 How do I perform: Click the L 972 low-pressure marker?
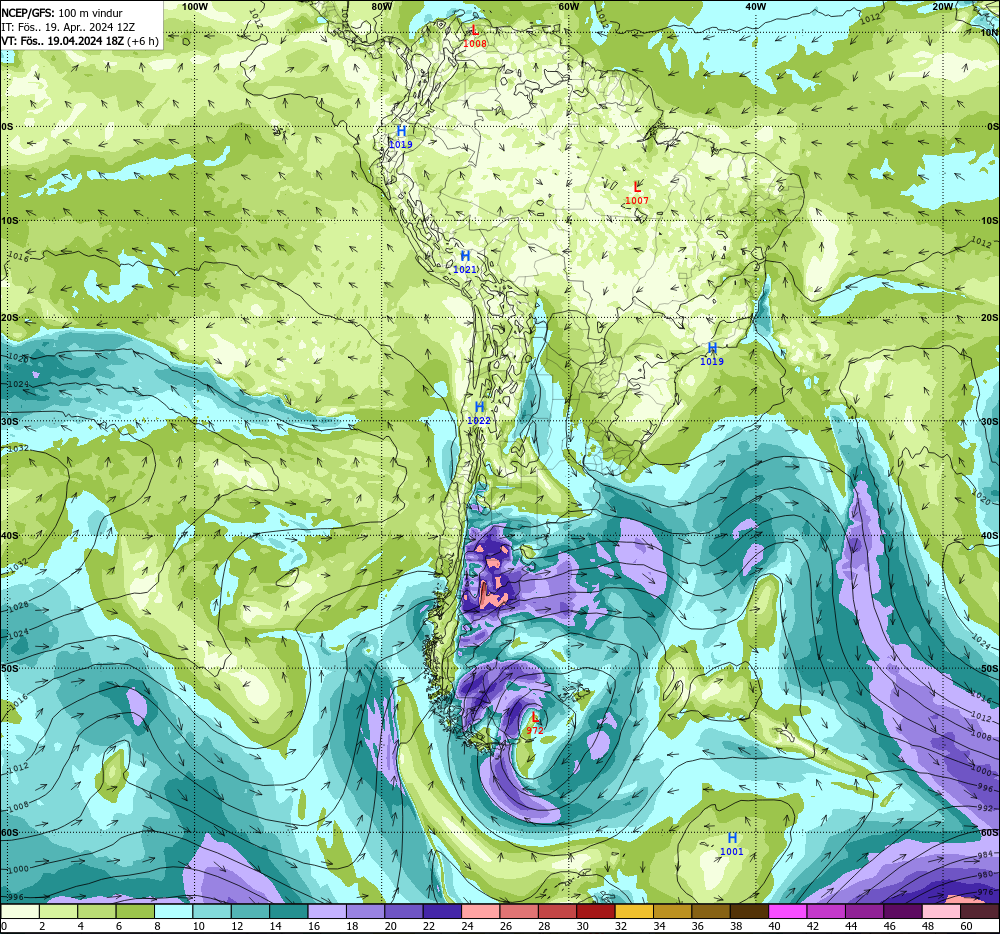click(534, 723)
